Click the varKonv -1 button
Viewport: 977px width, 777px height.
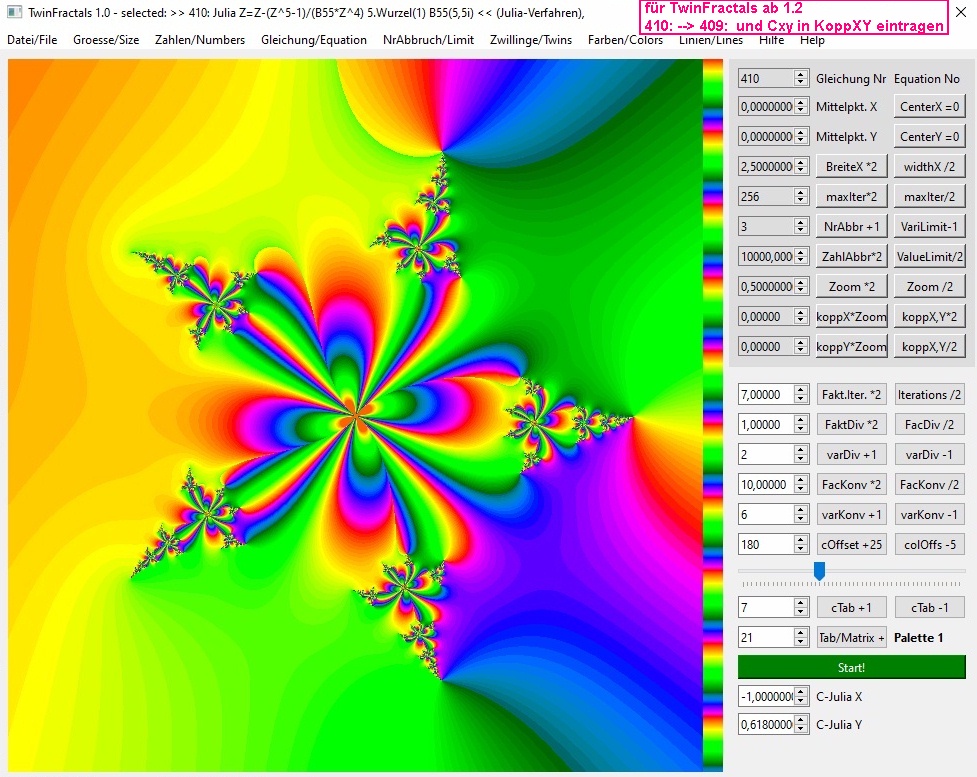coord(930,515)
